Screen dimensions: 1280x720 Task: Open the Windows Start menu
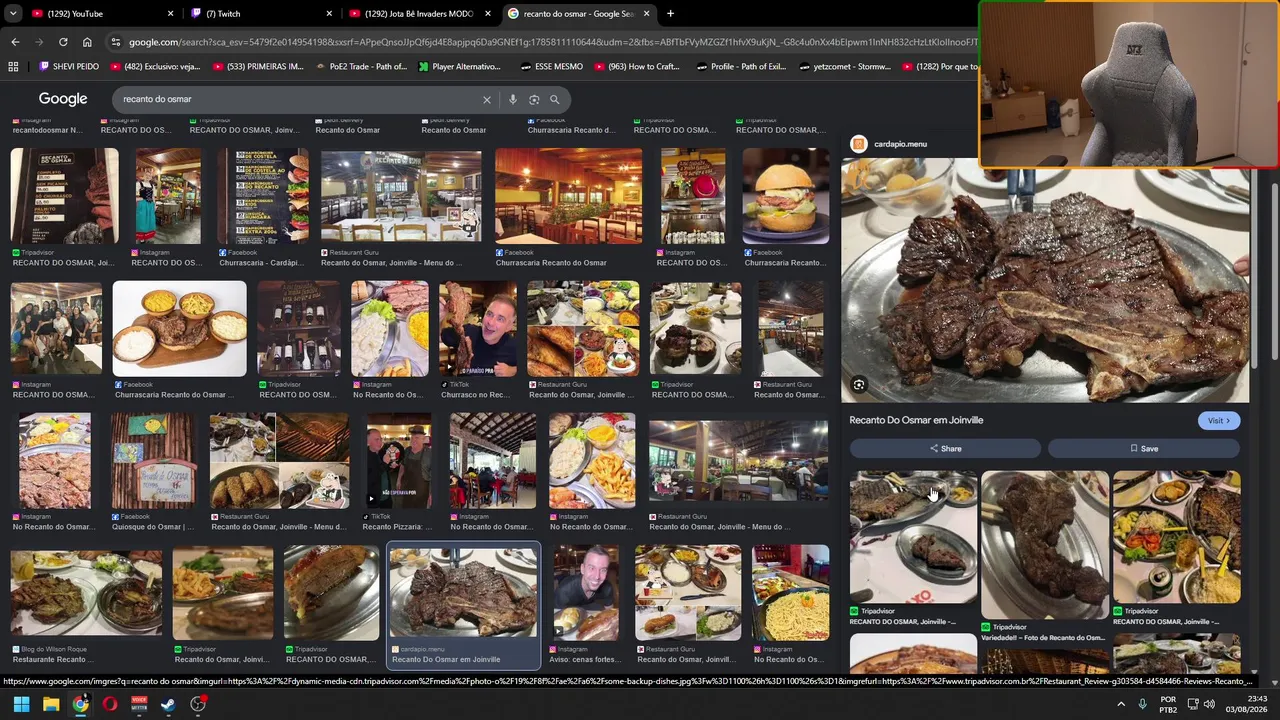point(21,704)
